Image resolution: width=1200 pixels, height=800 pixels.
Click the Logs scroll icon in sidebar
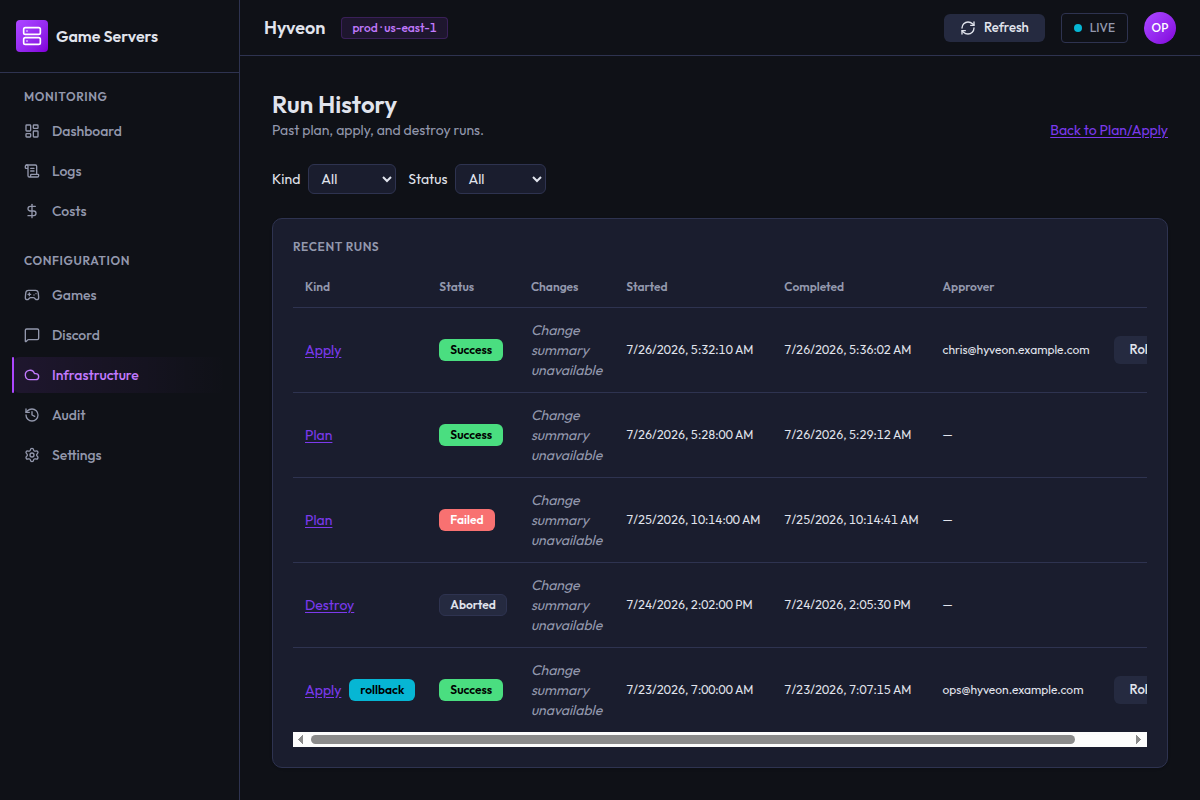tap(32, 171)
